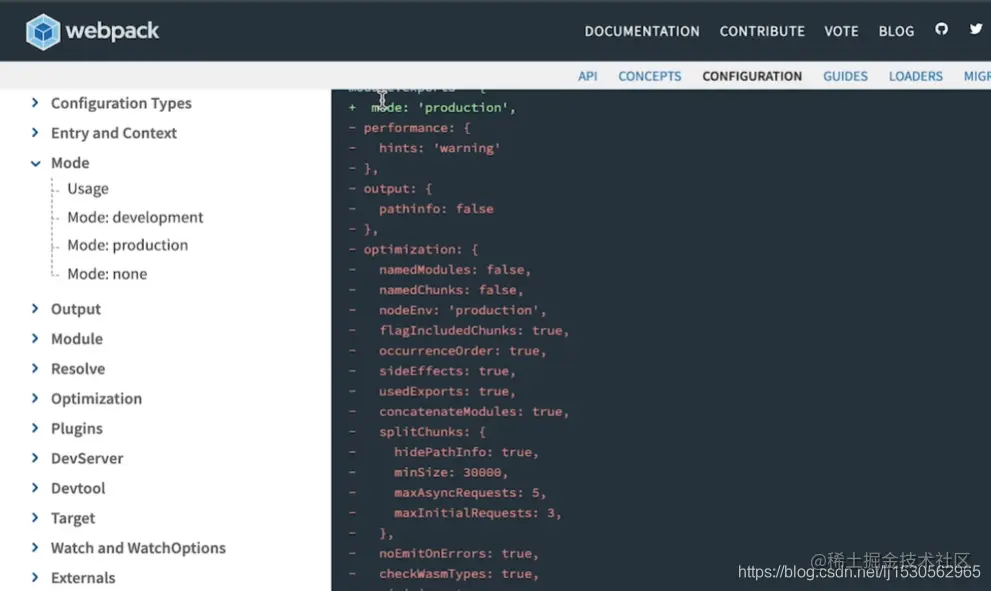Open the Resolve sidebar link

click(78, 369)
